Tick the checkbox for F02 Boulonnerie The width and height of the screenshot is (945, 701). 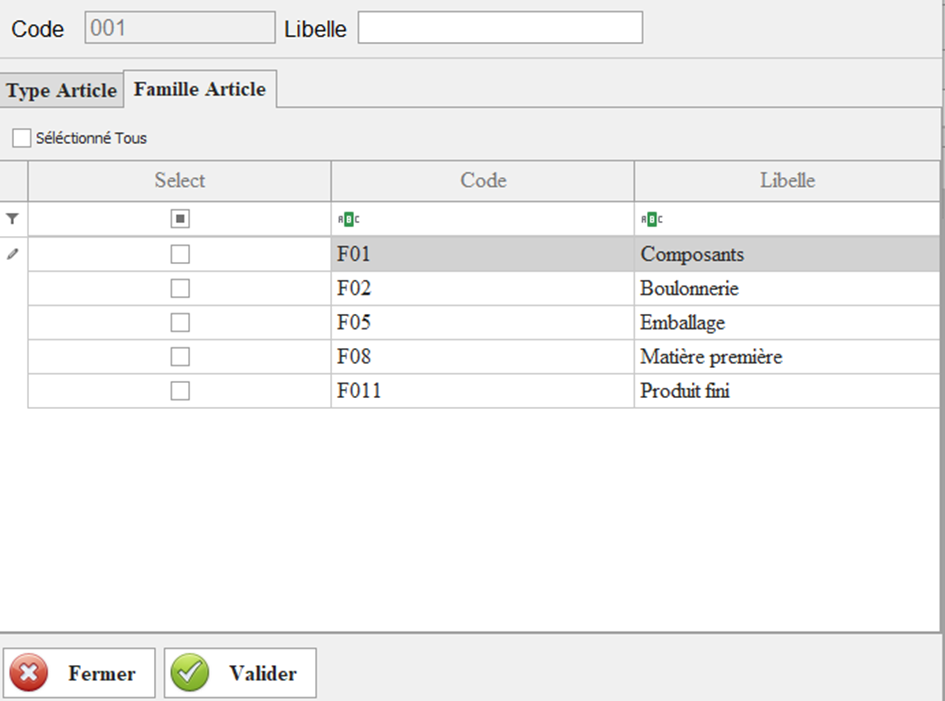click(x=180, y=289)
